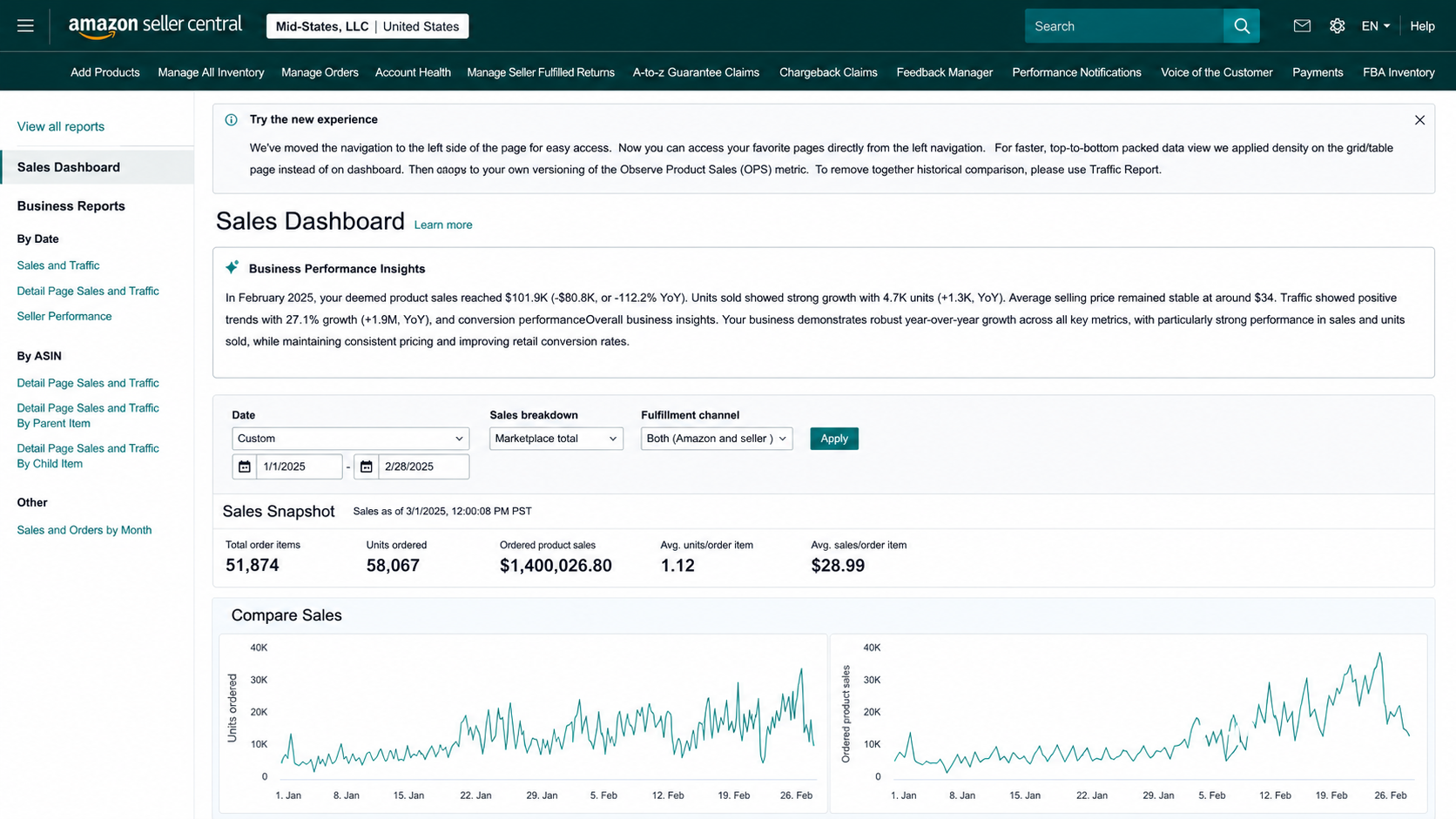Image resolution: width=1456 pixels, height=819 pixels.
Task: Open Voice of the Customer
Action: coord(1217,72)
